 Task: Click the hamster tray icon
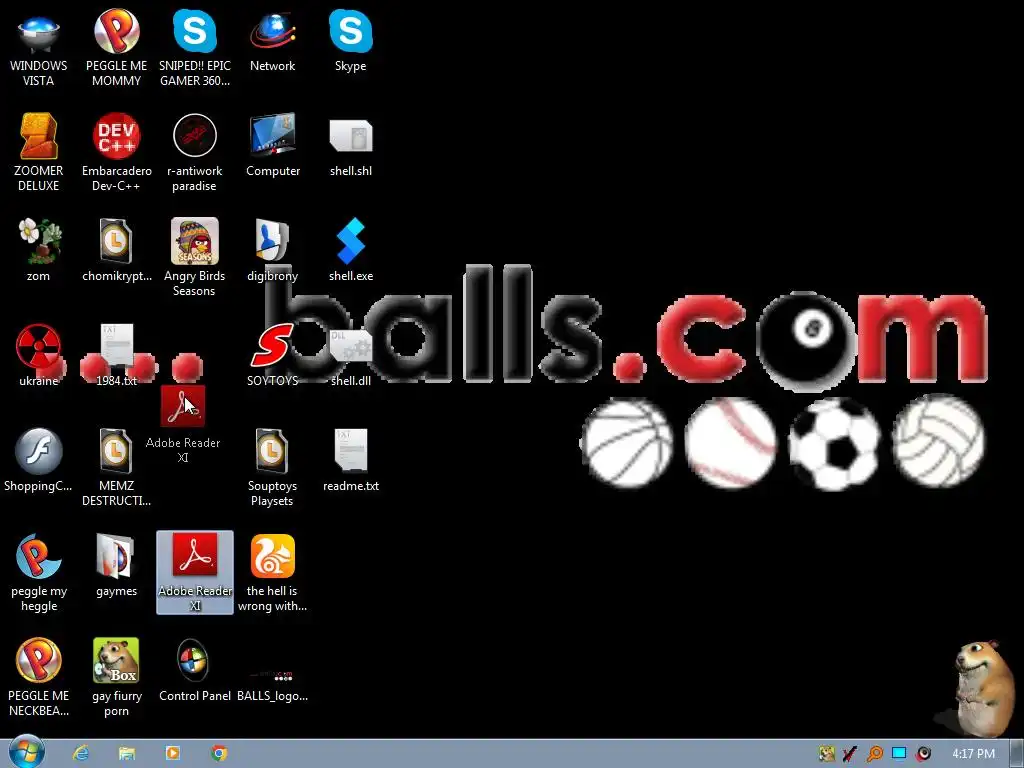point(827,754)
